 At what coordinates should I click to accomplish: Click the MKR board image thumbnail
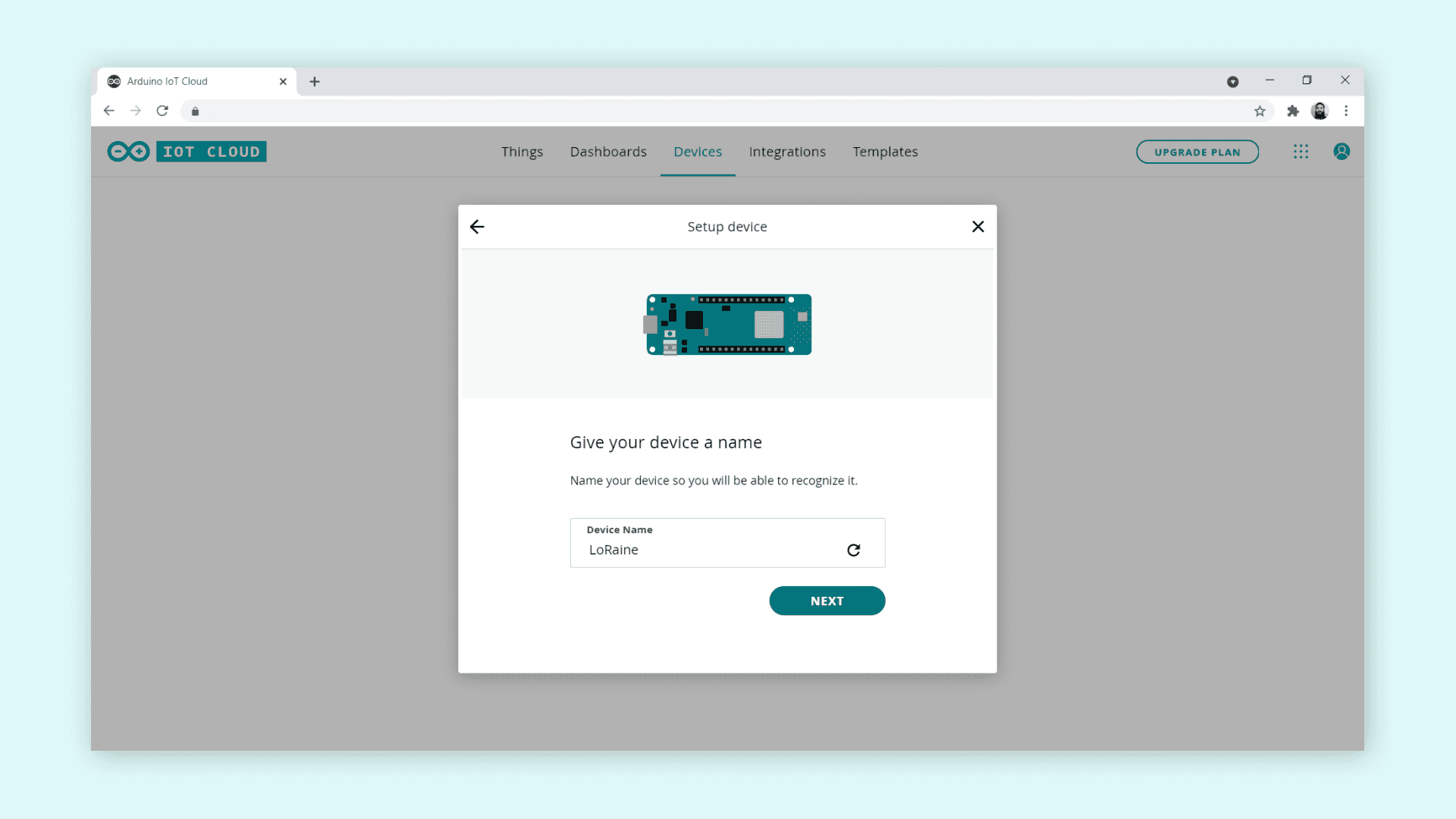coord(728,325)
